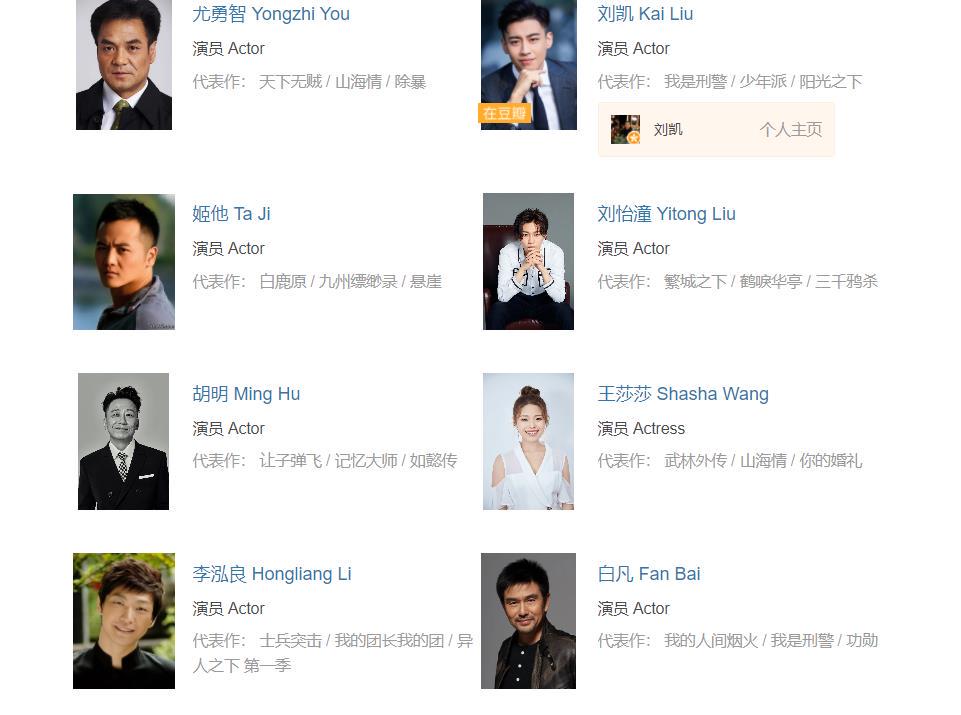Viewport: 961px width, 715px height.
Task: Click 刘凯's small avatar icon
Action: point(626,130)
